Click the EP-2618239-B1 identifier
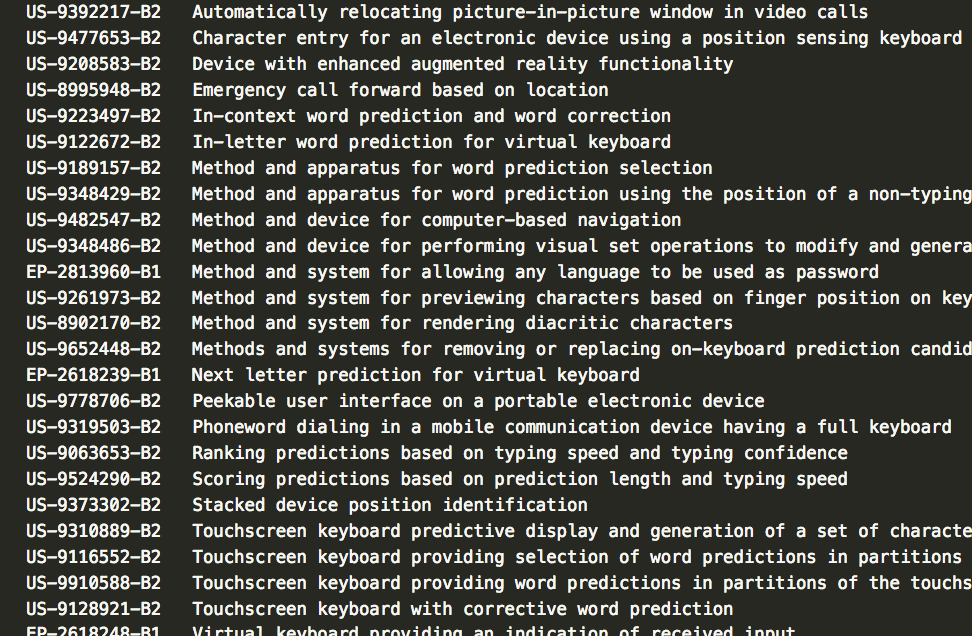 [x=94, y=375]
